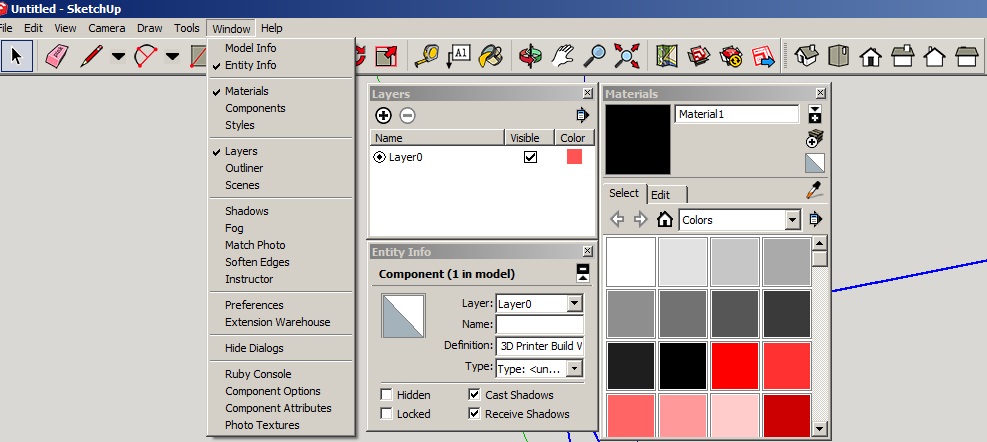This screenshot has width=987, height=442.
Task: Select the Scale tool icon
Action: [x=384, y=56]
